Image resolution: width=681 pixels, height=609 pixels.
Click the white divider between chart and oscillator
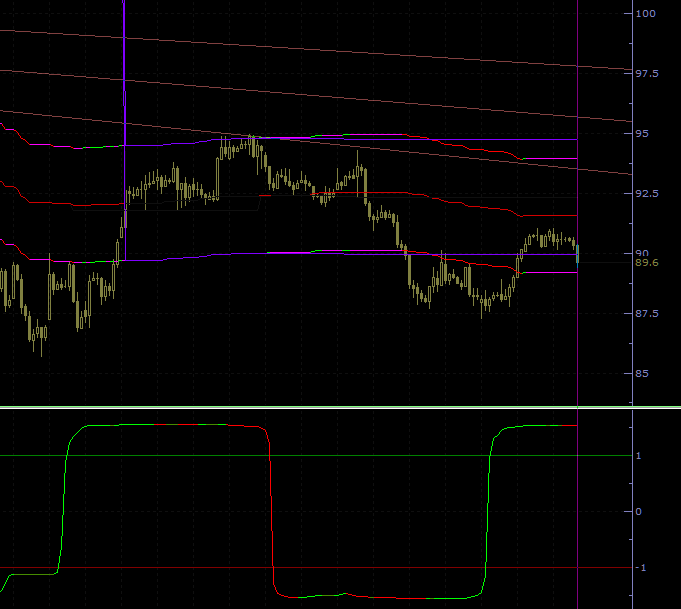(340, 407)
